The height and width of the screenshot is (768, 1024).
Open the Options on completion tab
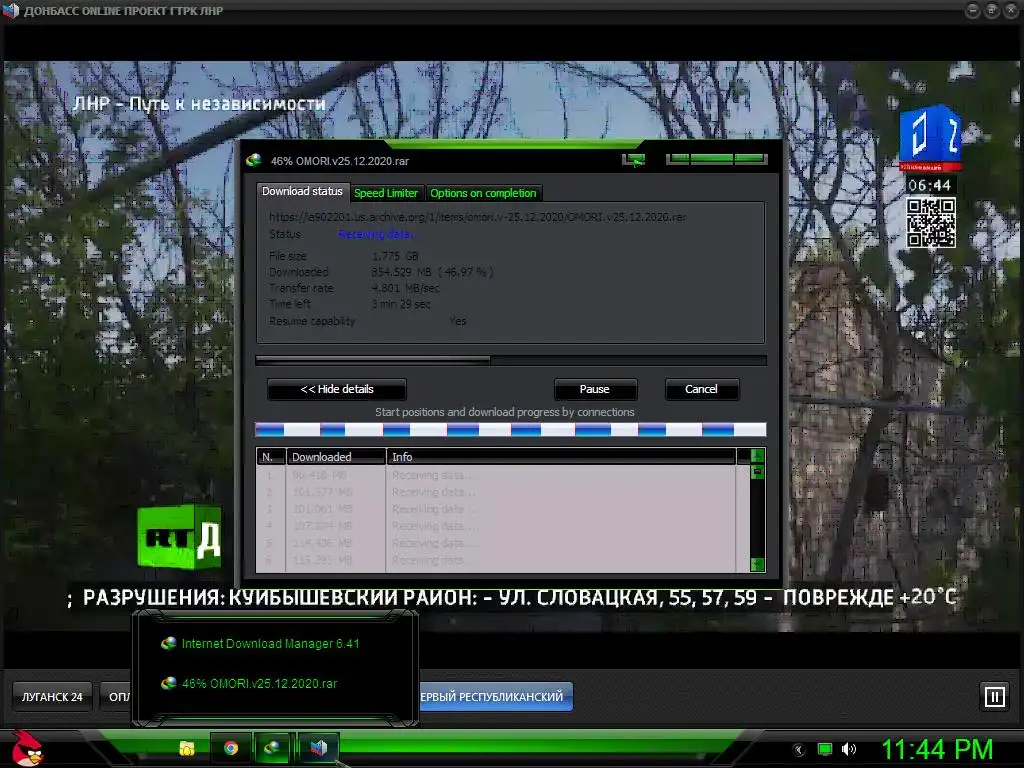coord(483,193)
